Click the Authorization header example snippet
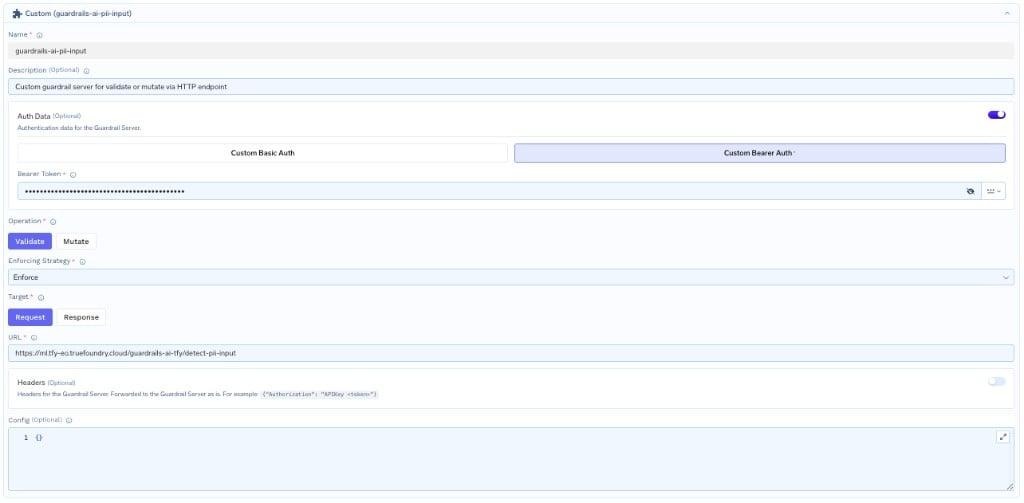Image resolution: width=1024 pixels, height=503 pixels. (320, 395)
